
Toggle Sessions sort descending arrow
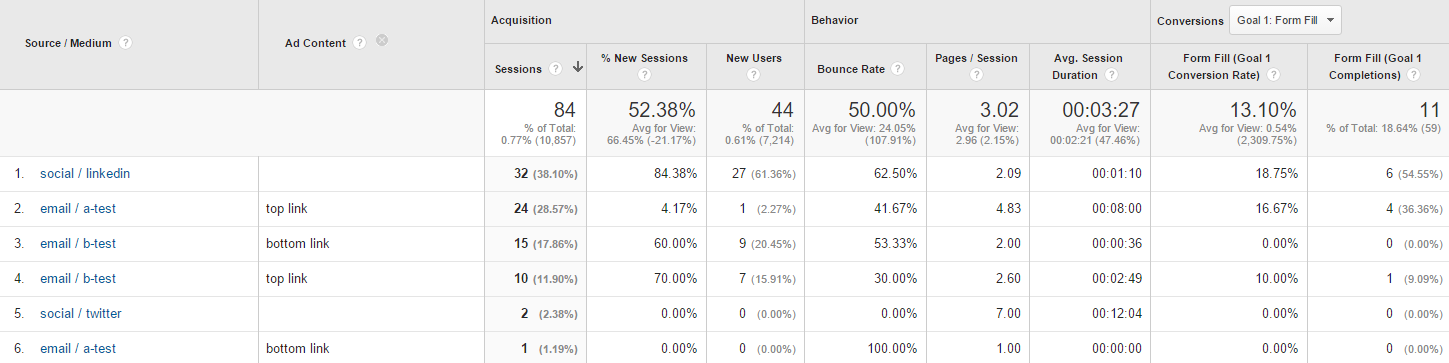578,68
